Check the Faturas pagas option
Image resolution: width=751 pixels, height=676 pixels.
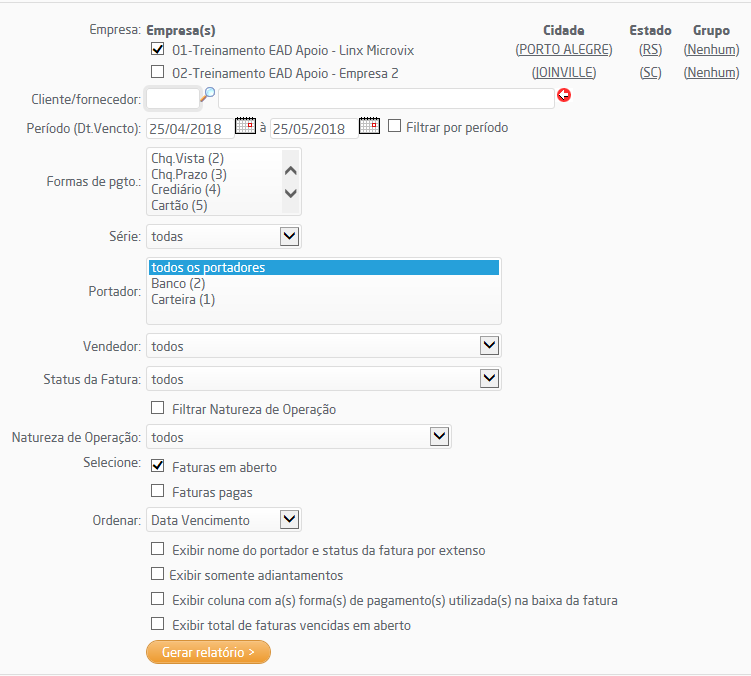coord(157,491)
